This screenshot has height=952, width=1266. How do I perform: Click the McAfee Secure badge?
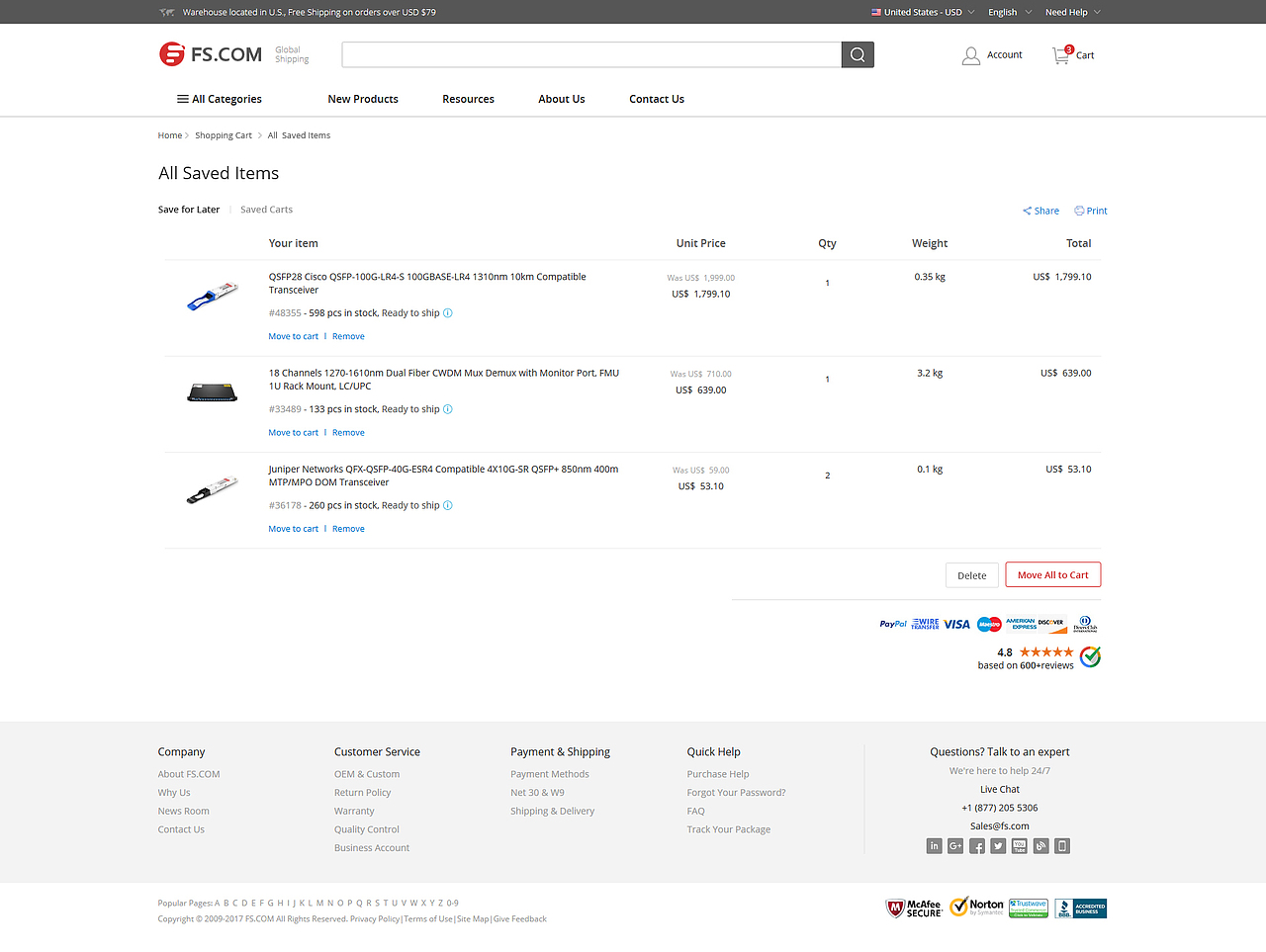coord(913,908)
